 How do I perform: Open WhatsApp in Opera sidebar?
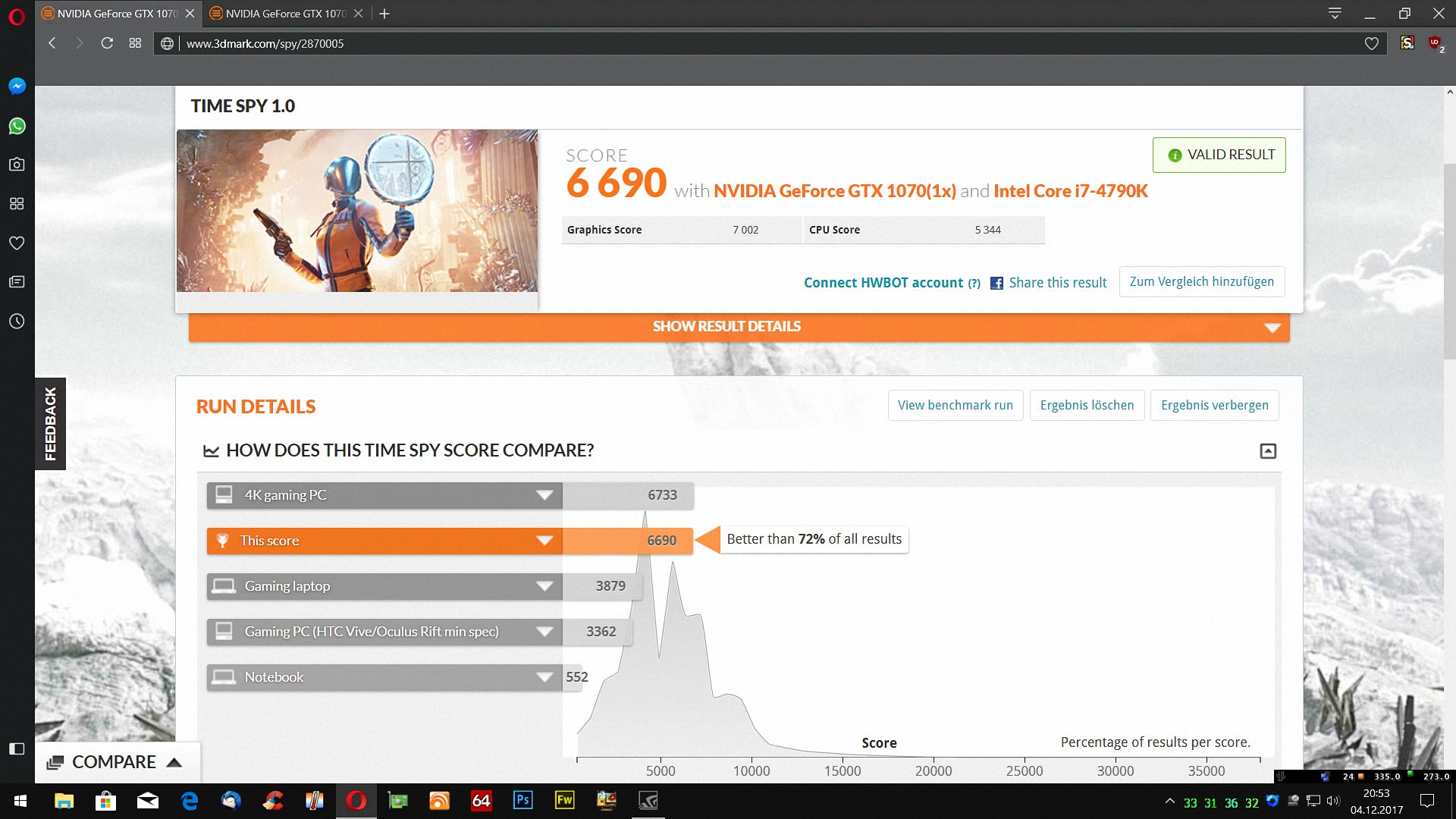tap(17, 126)
